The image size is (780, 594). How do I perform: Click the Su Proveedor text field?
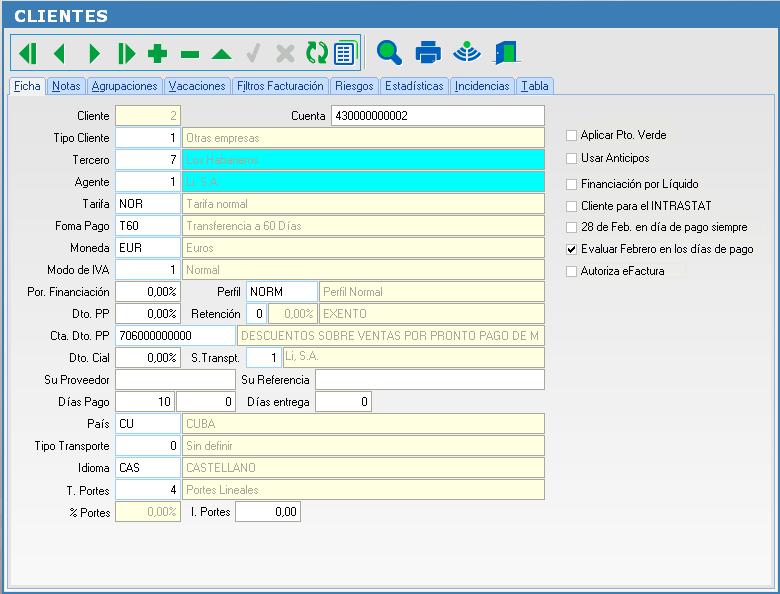pos(175,380)
